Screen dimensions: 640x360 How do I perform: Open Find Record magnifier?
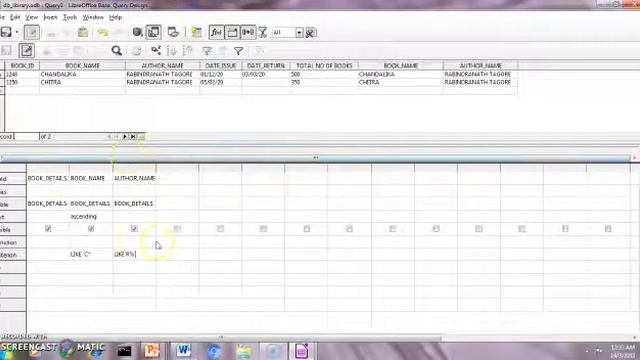click(x=117, y=51)
